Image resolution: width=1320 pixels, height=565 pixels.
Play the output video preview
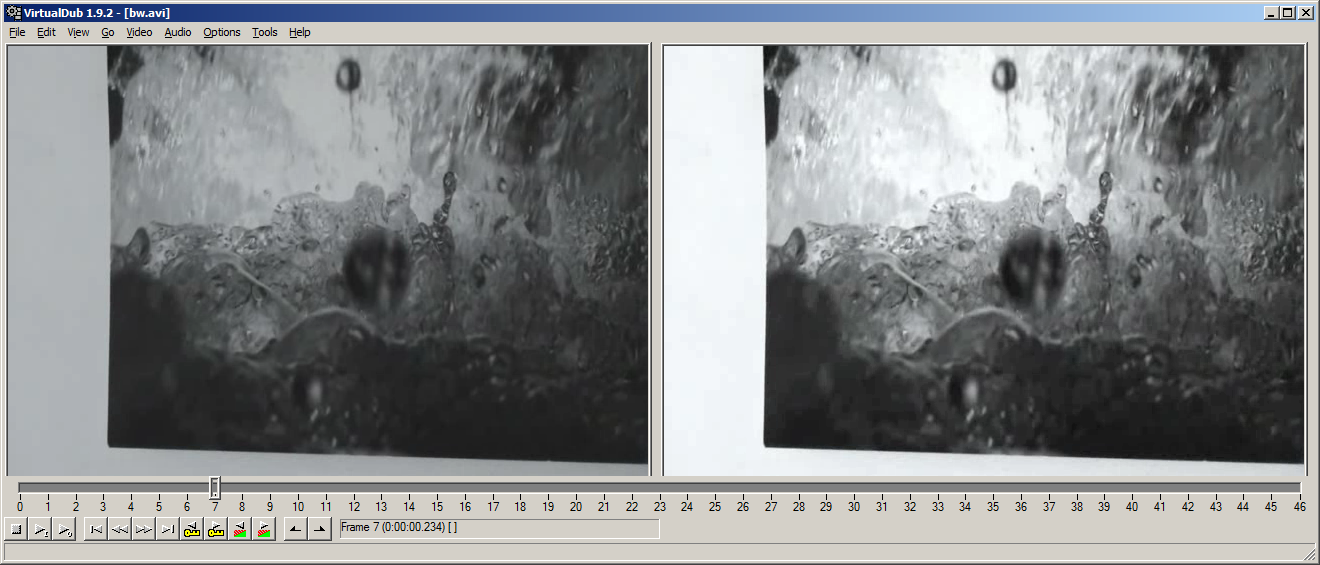pyautogui.click(x=64, y=530)
